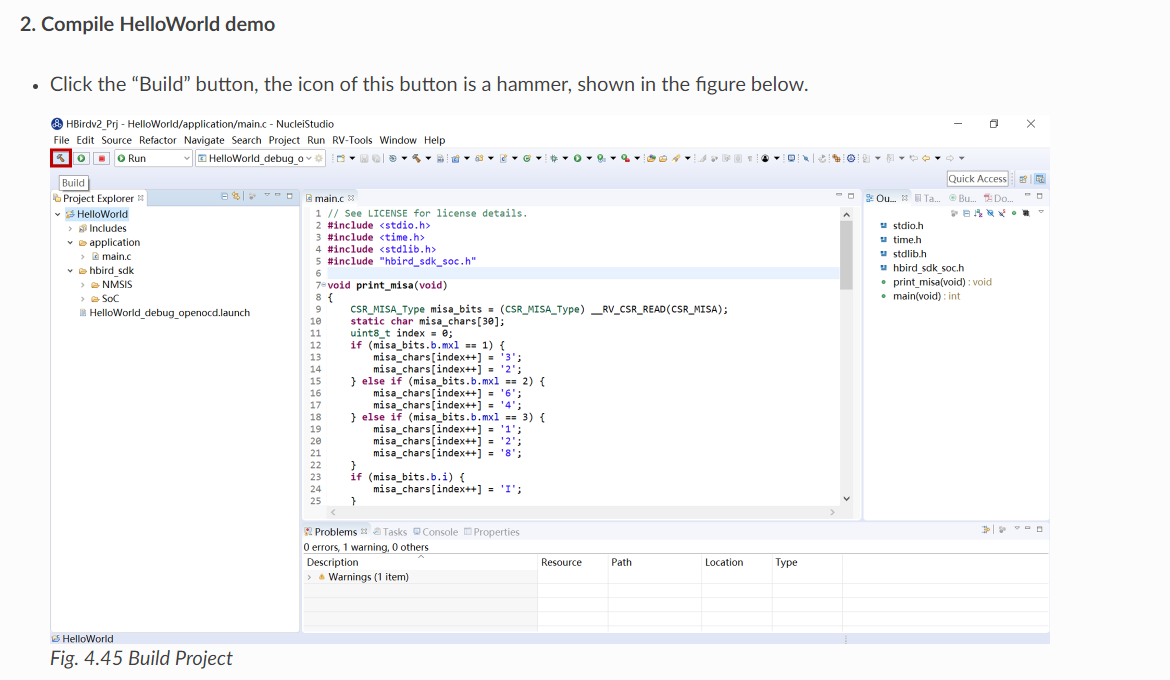
Task: Click the Debug bug icon in toolbar
Action: (553, 158)
